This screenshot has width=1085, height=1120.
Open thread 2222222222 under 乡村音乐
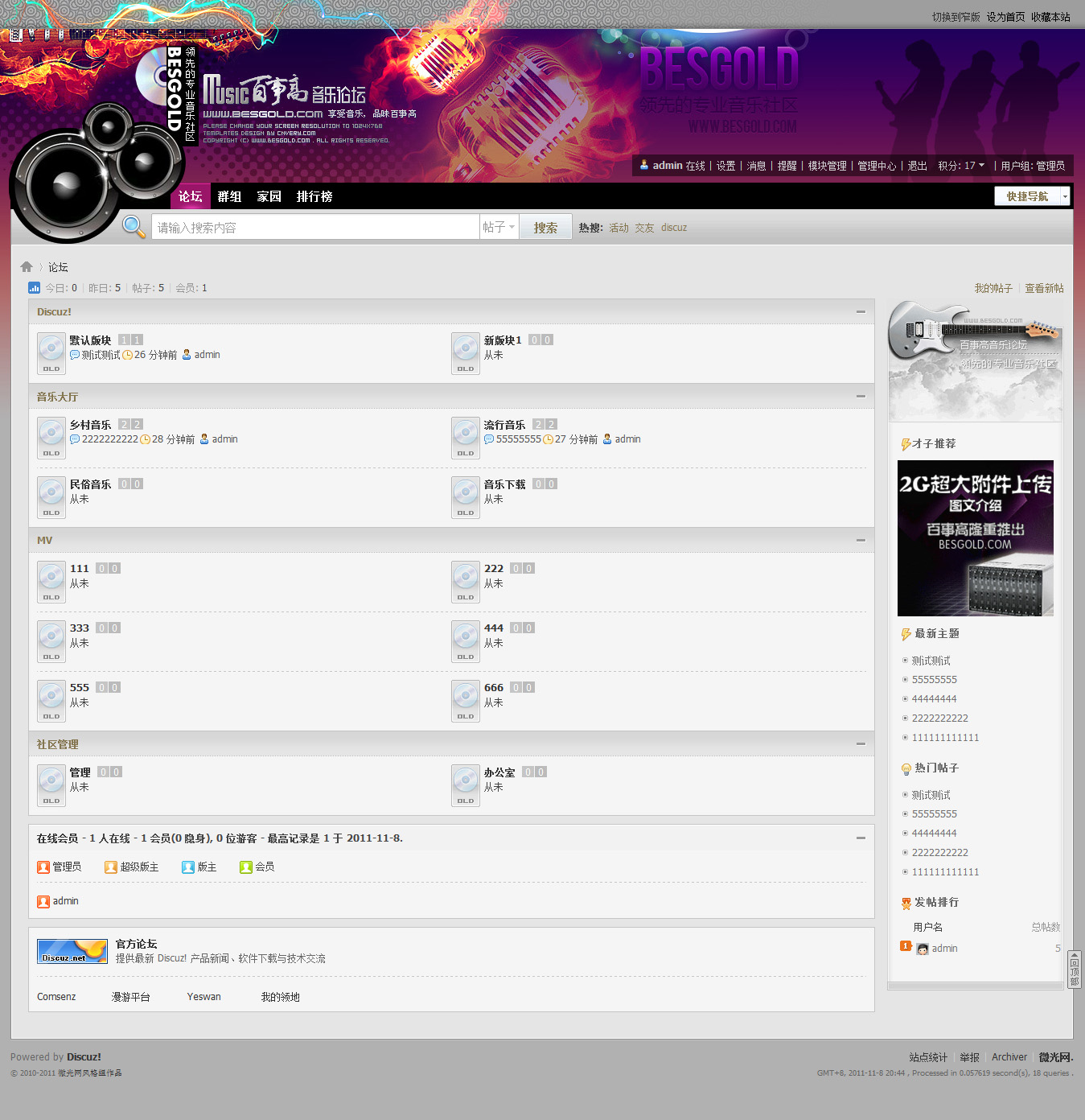point(110,439)
